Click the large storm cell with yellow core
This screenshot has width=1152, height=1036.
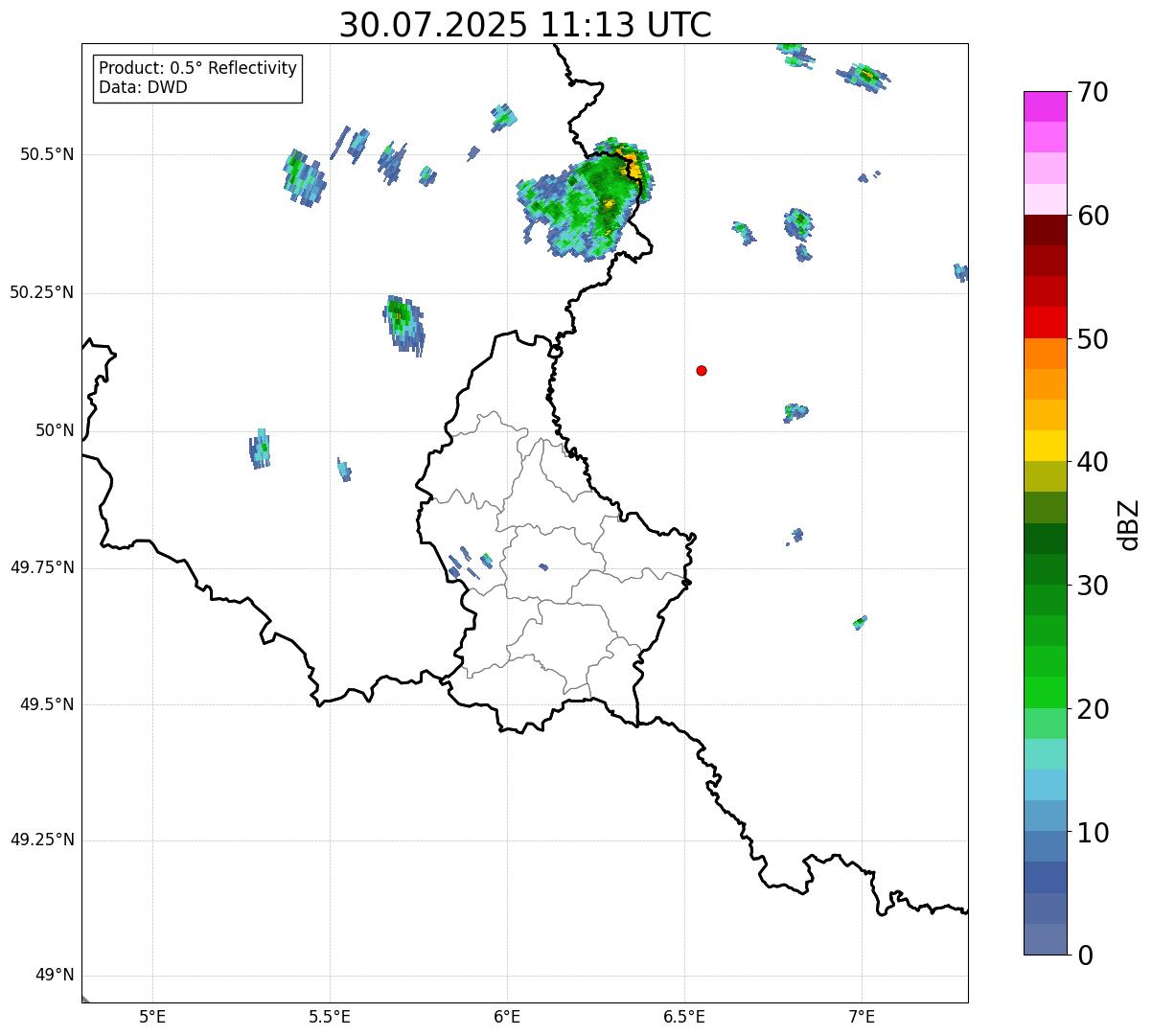pos(587,198)
